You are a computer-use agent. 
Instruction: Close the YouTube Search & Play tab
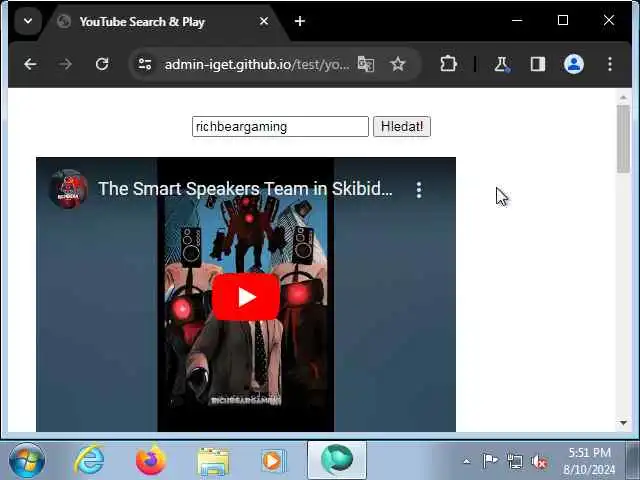(264, 21)
